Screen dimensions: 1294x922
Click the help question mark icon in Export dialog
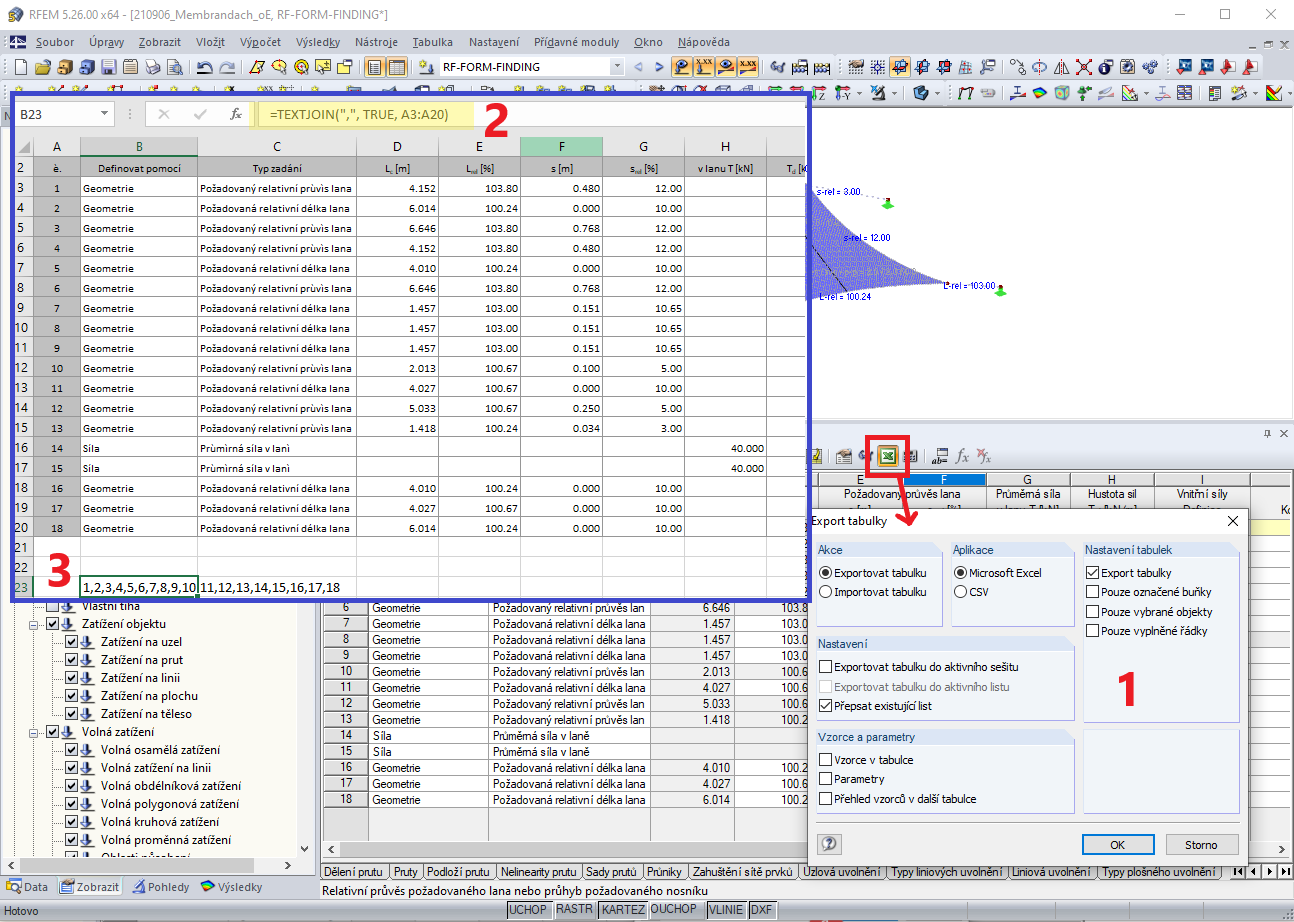(830, 844)
